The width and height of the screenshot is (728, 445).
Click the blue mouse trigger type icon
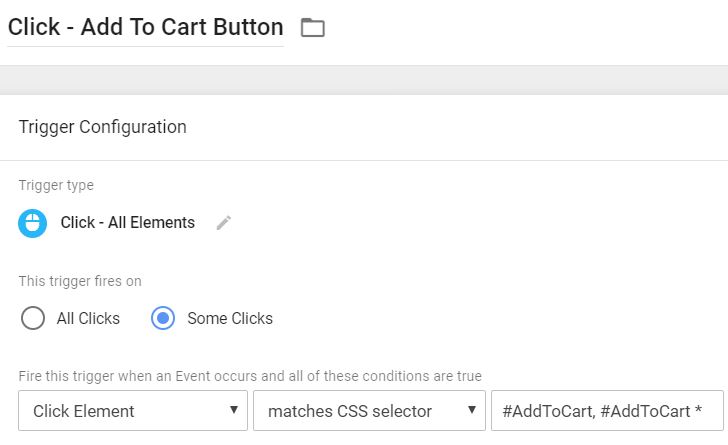point(33,223)
